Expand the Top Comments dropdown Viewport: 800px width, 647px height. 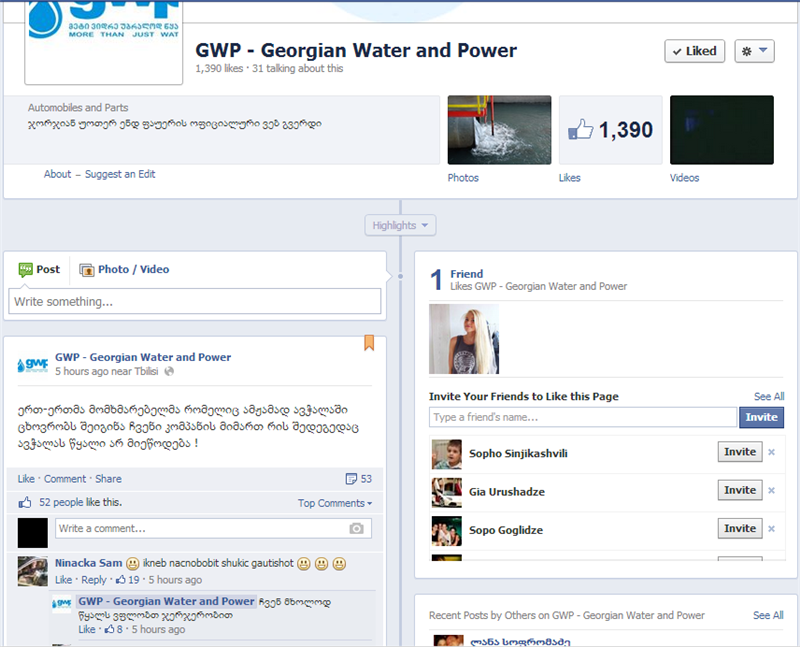(335, 503)
